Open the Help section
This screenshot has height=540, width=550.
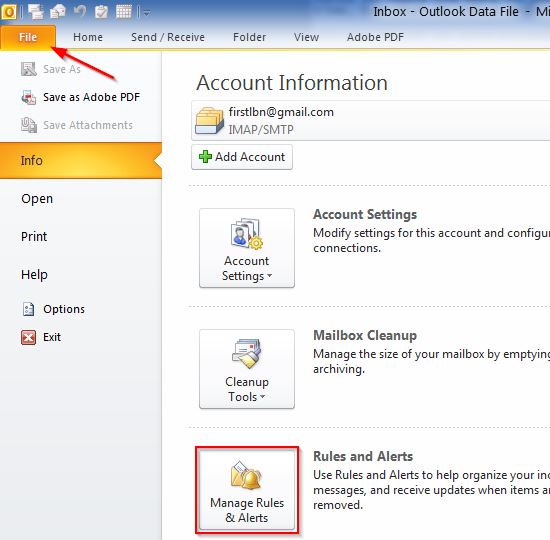pos(34,275)
